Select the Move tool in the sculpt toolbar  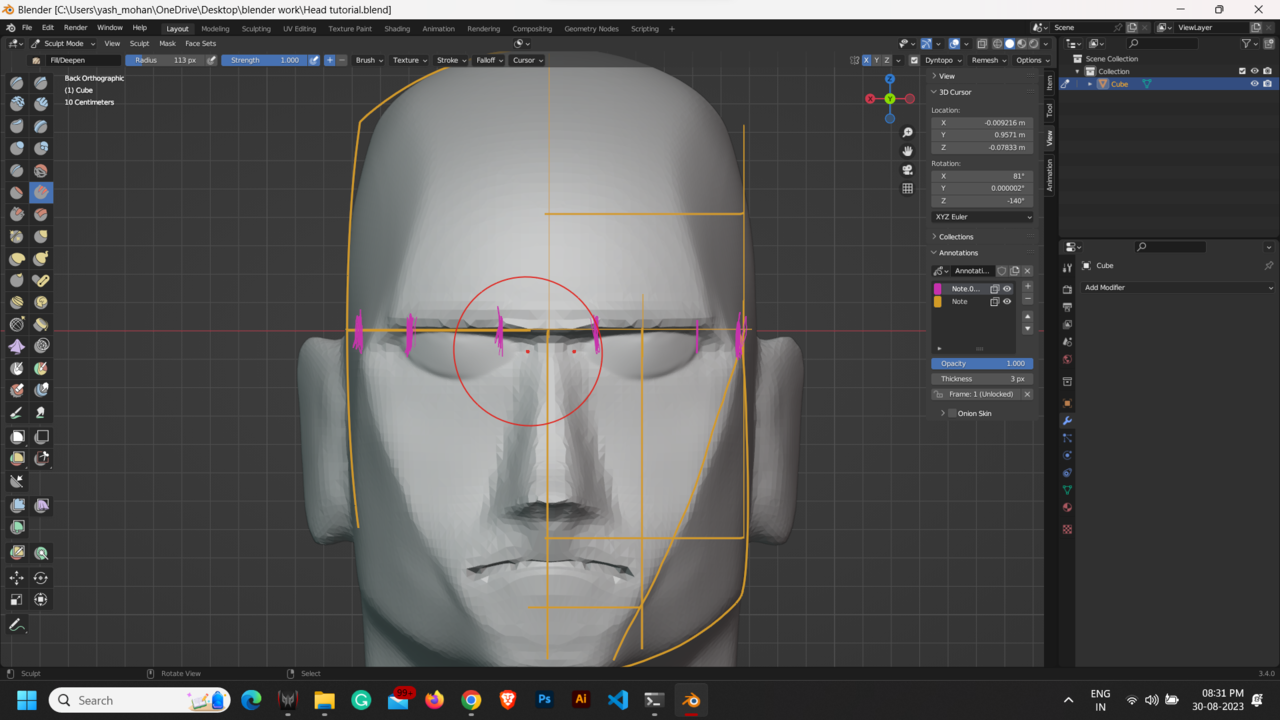[x=16, y=577]
